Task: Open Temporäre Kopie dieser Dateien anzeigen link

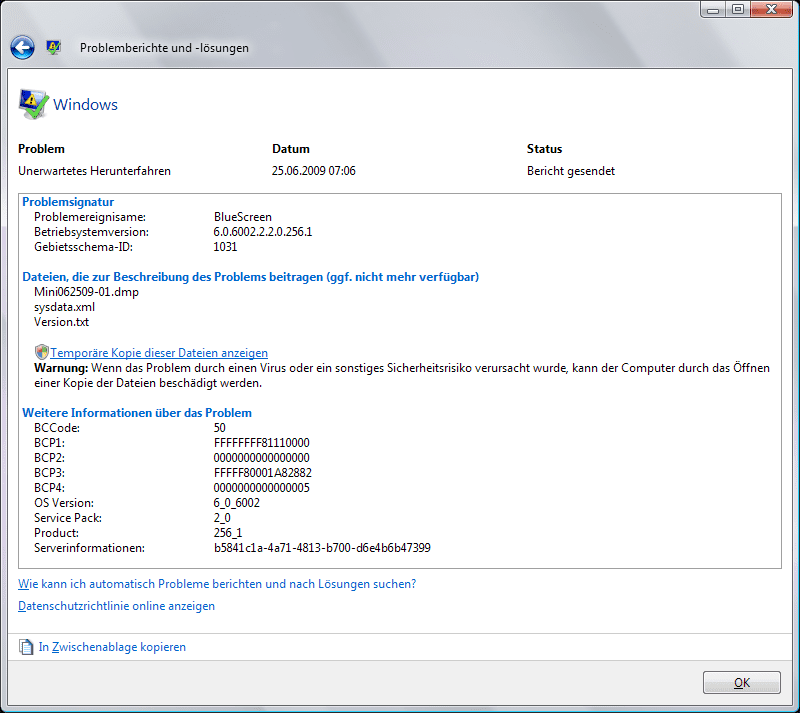Action: (159, 353)
